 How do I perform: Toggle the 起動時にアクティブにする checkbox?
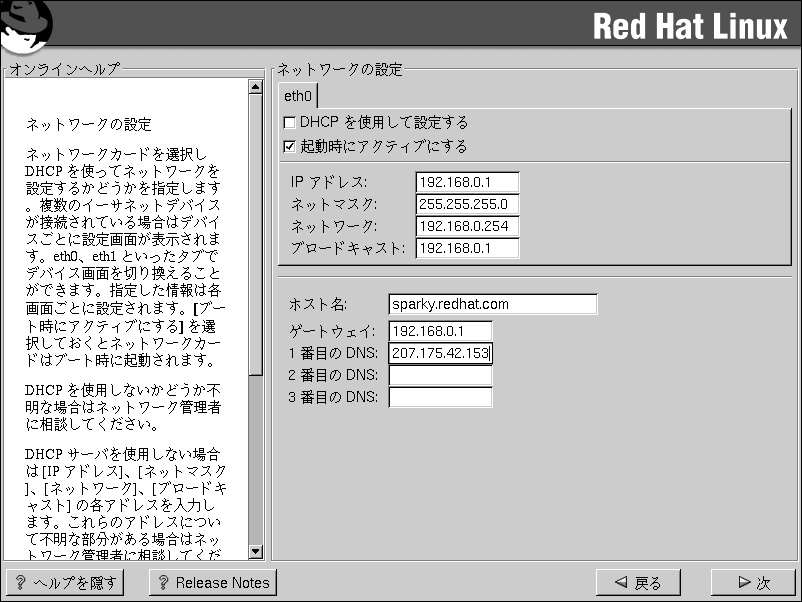tap(290, 147)
